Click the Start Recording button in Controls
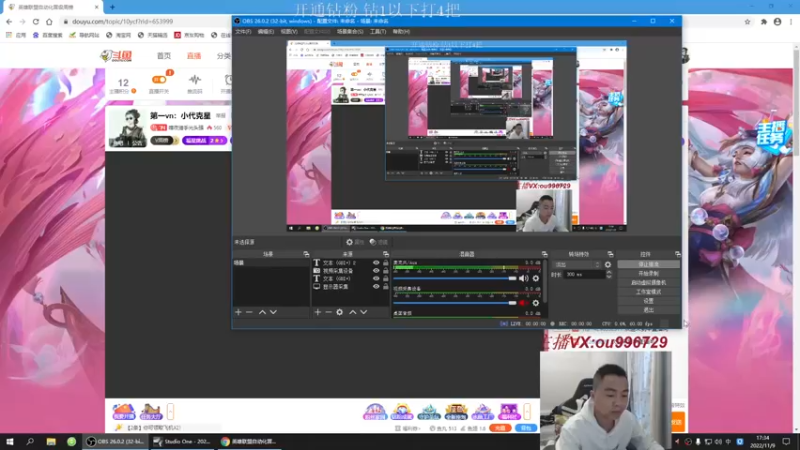This screenshot has width=800, height=450. [648, 273]
